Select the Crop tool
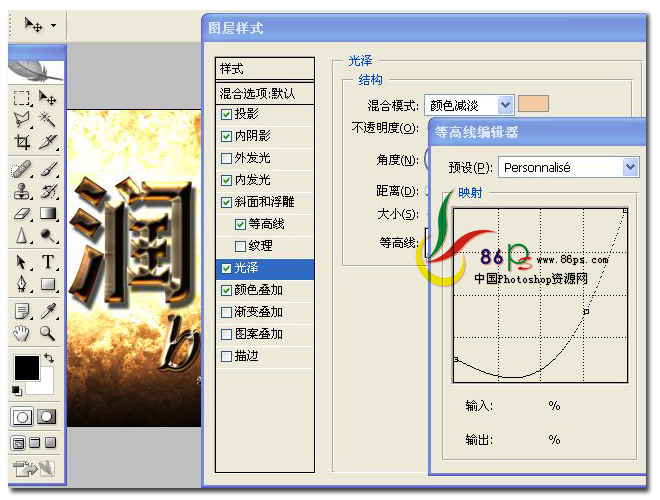This screenshot has width=660, height=500. point(21,142)
